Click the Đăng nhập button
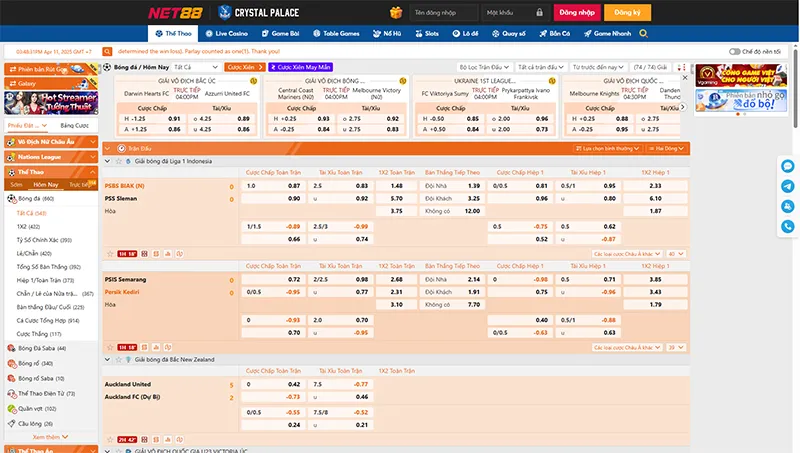 577,12
